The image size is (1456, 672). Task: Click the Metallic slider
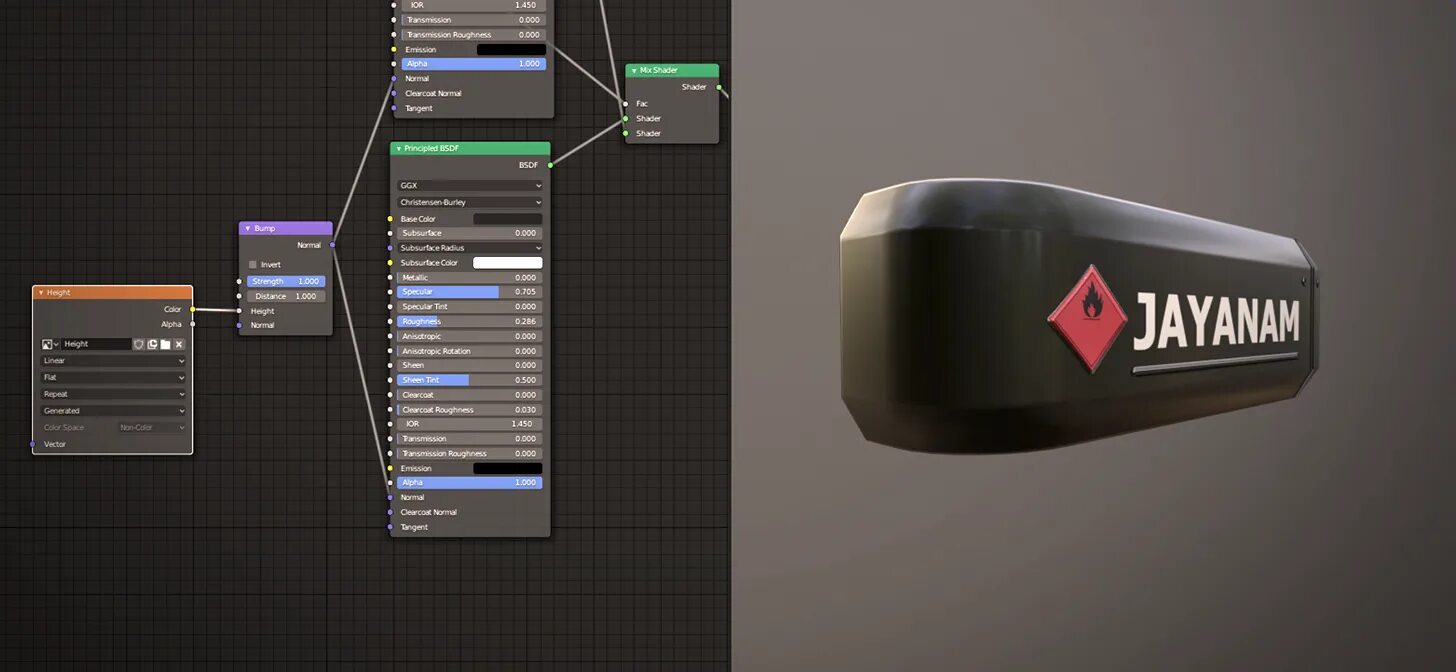point(470,278)
